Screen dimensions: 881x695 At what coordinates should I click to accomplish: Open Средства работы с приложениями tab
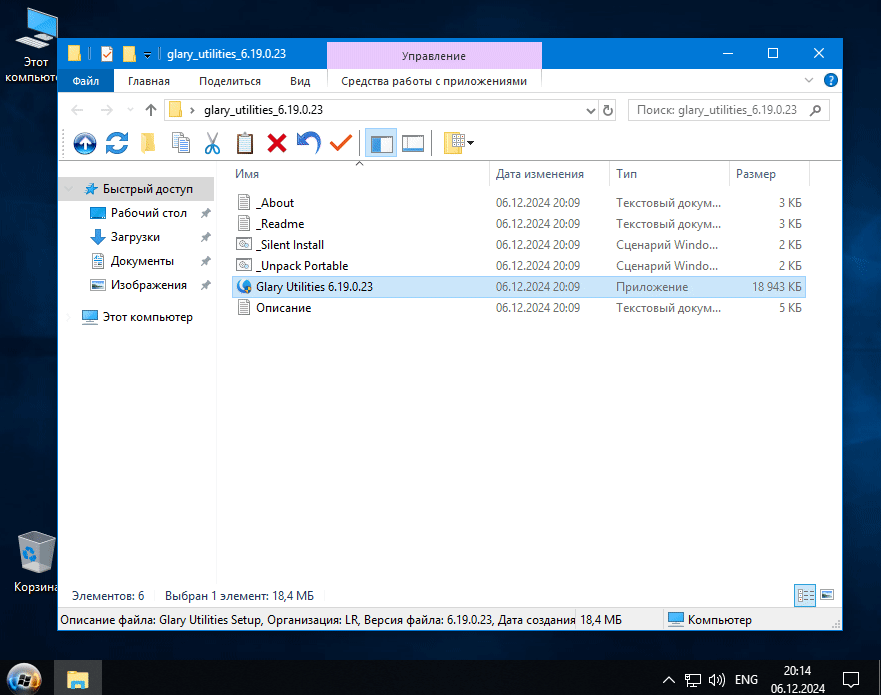434,81
